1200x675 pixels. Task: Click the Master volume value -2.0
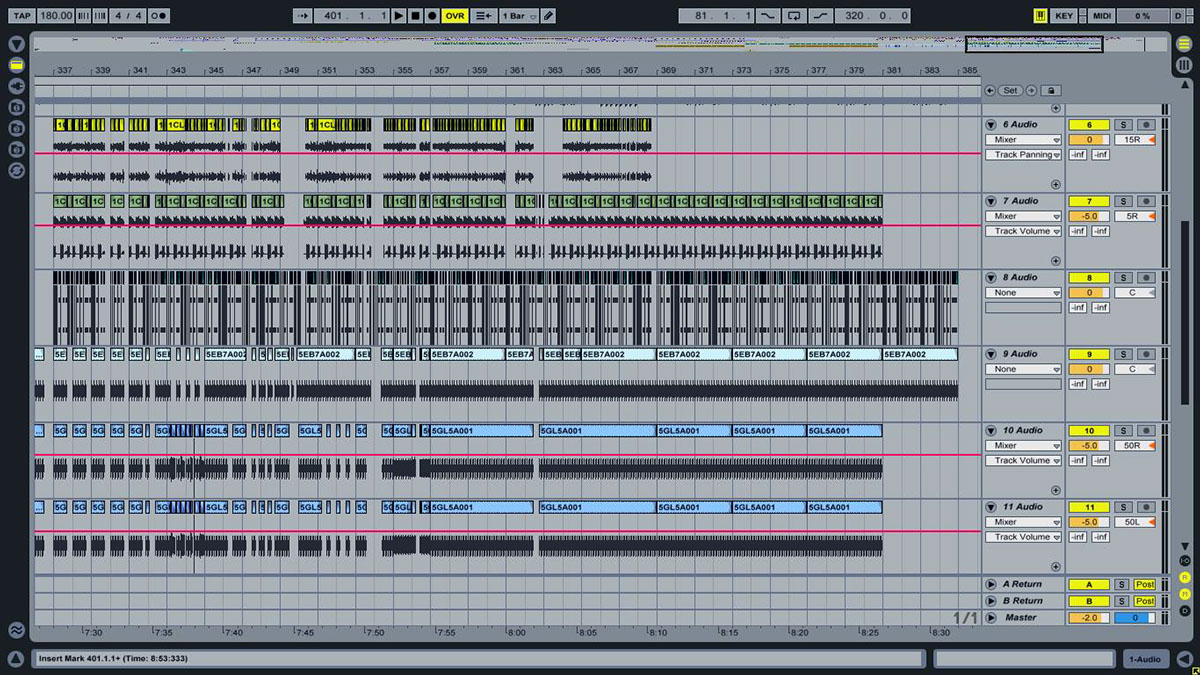pyautogui.click(x=1089, y=618)
